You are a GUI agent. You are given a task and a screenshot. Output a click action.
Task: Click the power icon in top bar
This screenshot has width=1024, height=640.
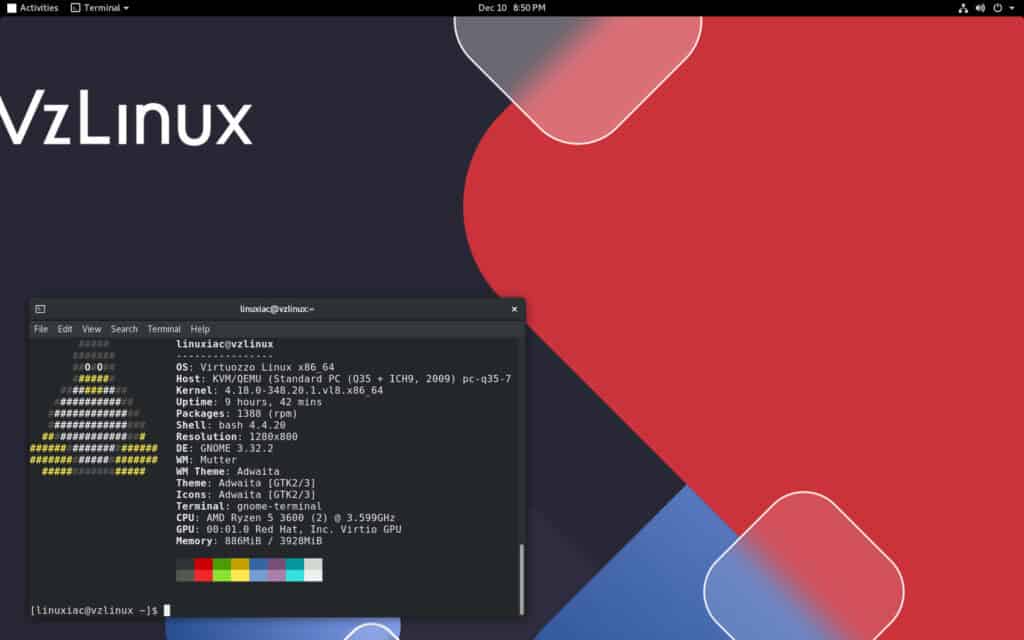(x=997, y=8)
